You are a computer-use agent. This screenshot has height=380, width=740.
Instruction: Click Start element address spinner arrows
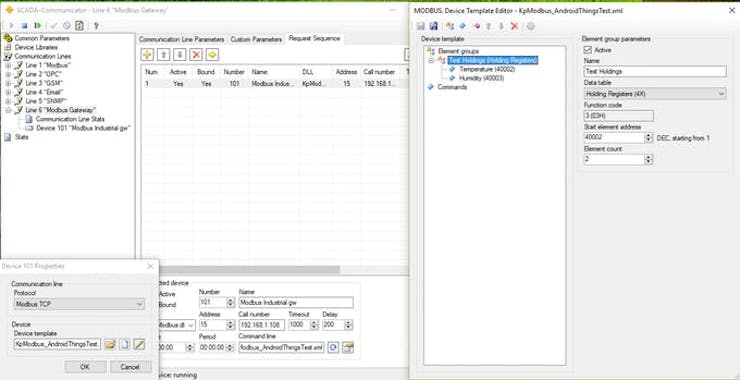coord(648,138)
